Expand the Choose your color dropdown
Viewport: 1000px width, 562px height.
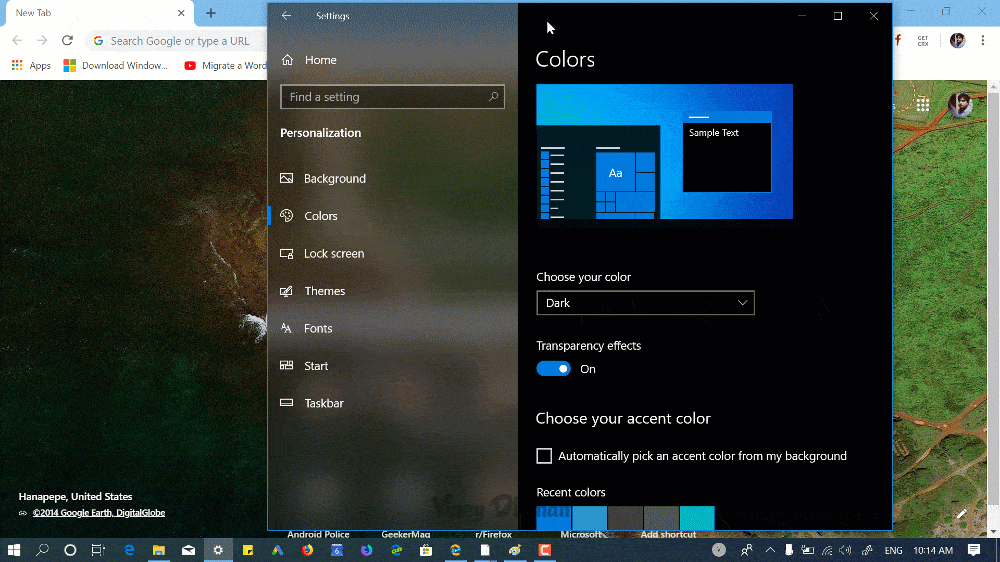645,303
